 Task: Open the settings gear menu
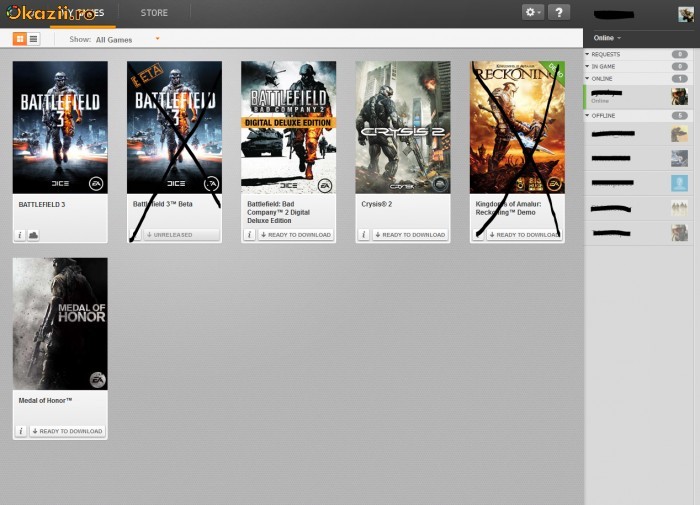533,13
